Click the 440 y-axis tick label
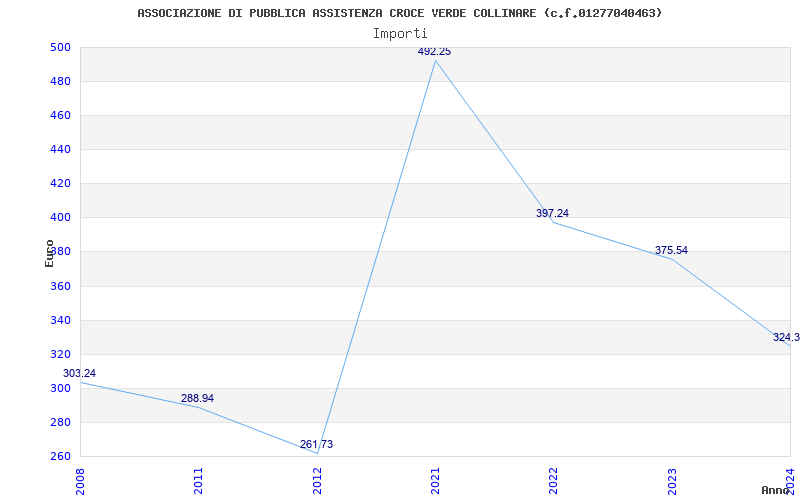 point(59,149)
